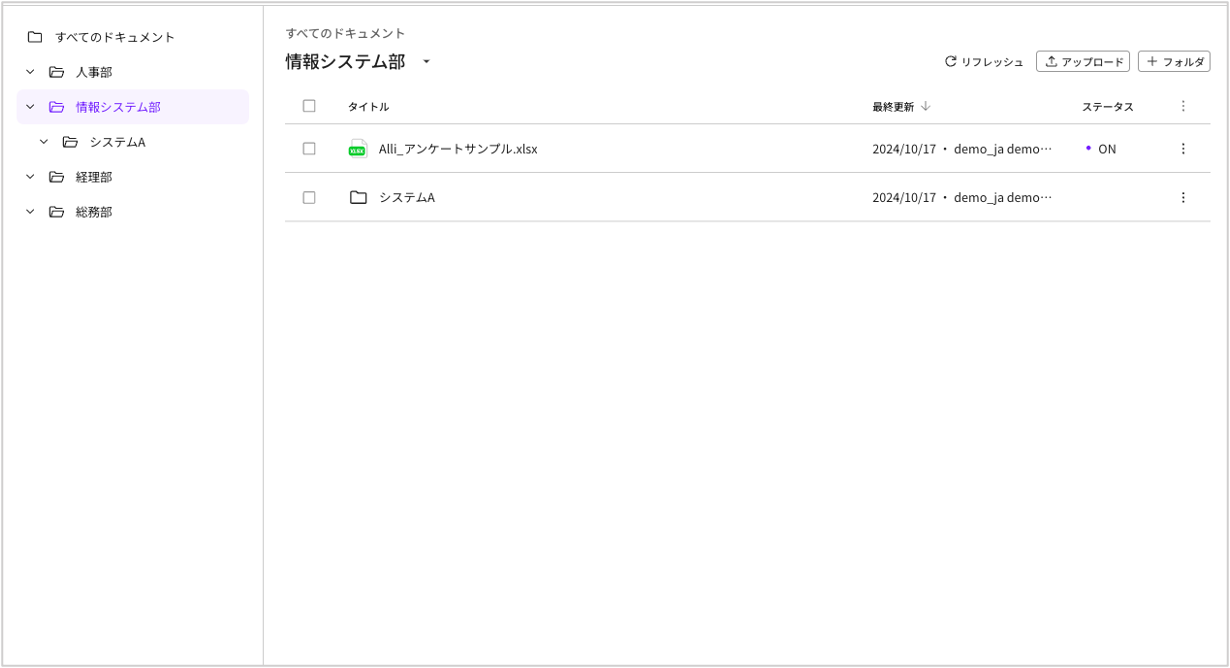Collapse the 情報システム部 tree node chevron
1230x668 pixels.
30,107
